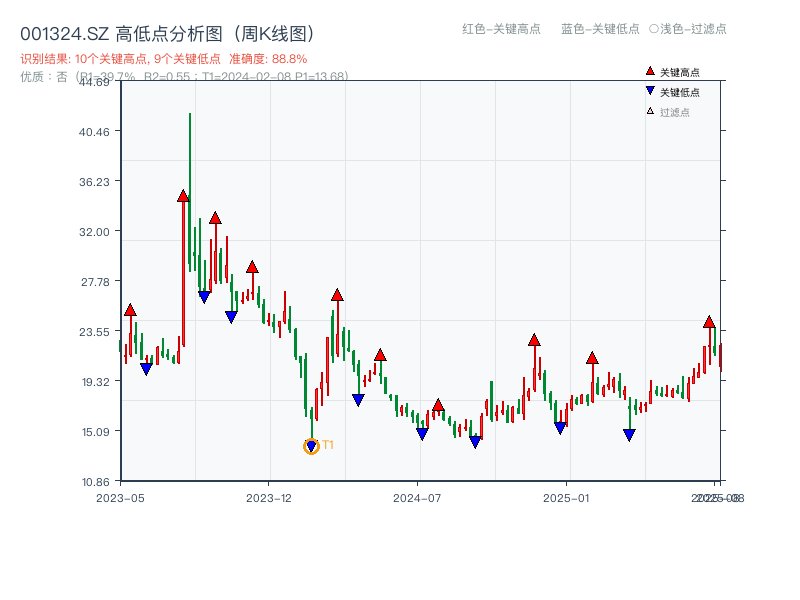Click the red high marker at the early-2024 peak
800x600 pixels.
pos(337,294)
